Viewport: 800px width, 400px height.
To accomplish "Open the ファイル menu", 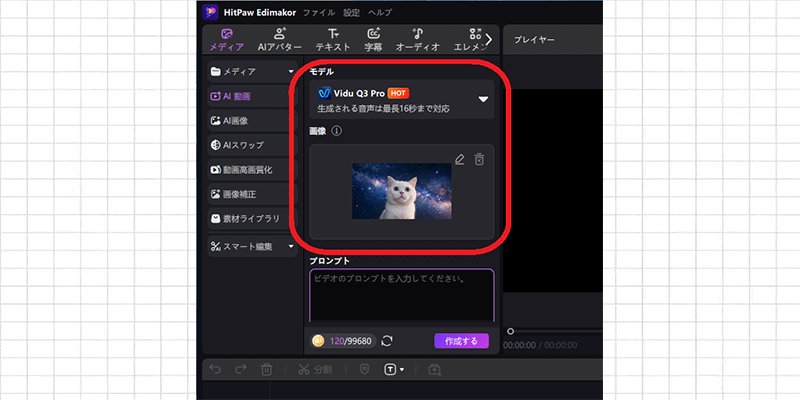I will [319, 13].
